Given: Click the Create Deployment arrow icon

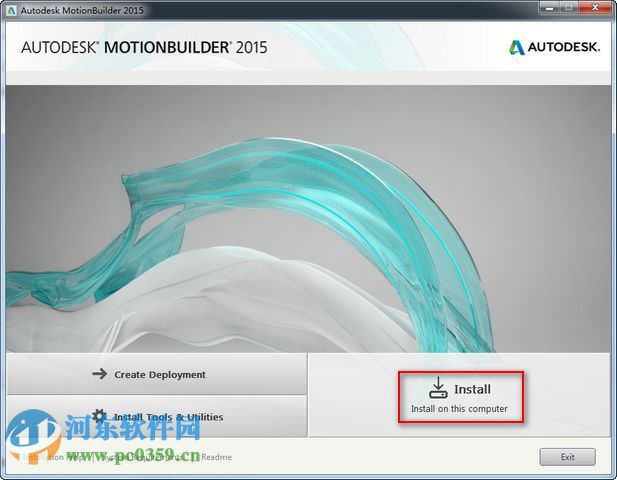Looking at the screenshot, I should (99, 373).
